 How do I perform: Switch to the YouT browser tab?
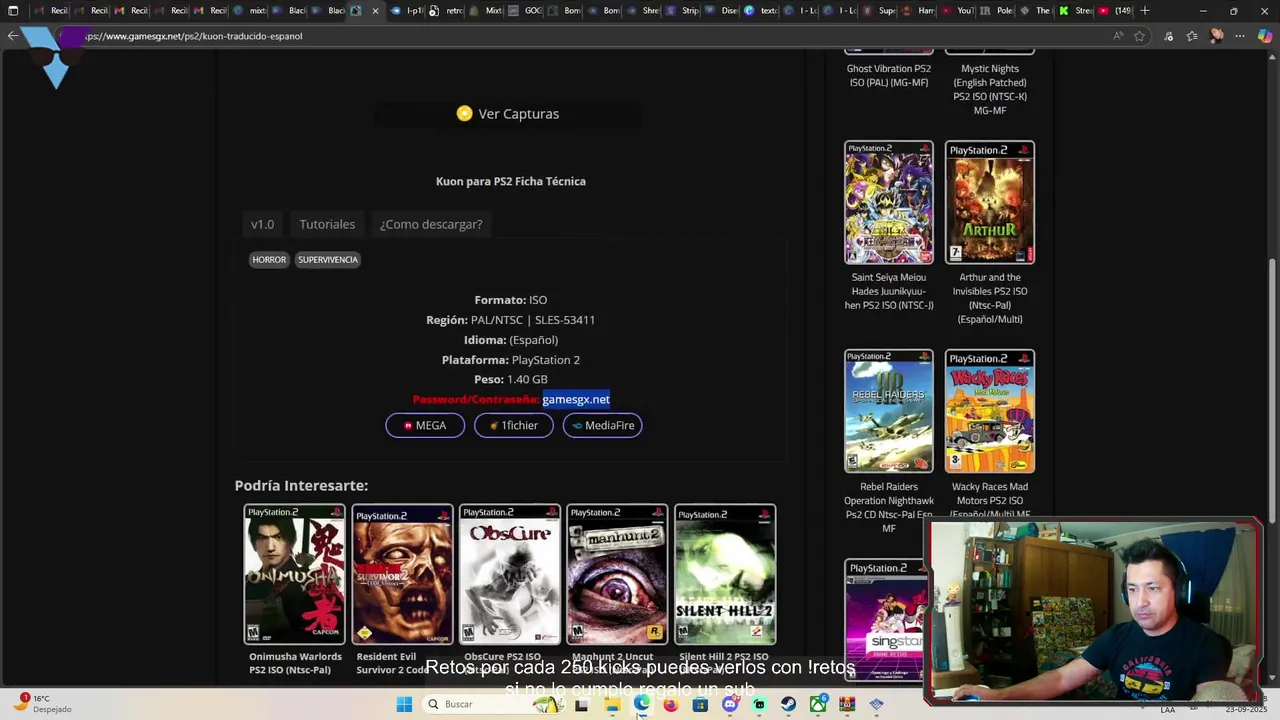point(957,11)
